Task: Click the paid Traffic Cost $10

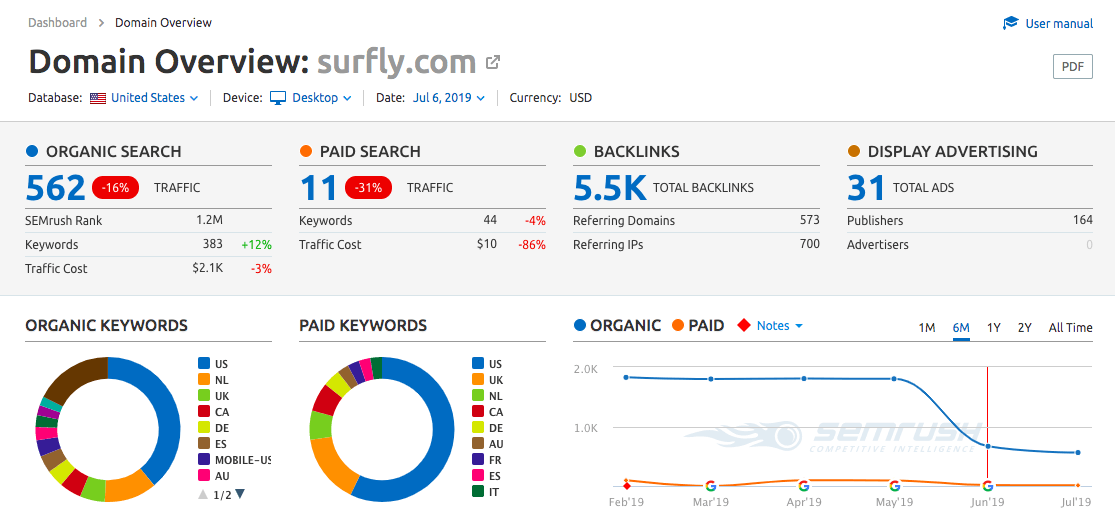Action: (x=486, y=245)
